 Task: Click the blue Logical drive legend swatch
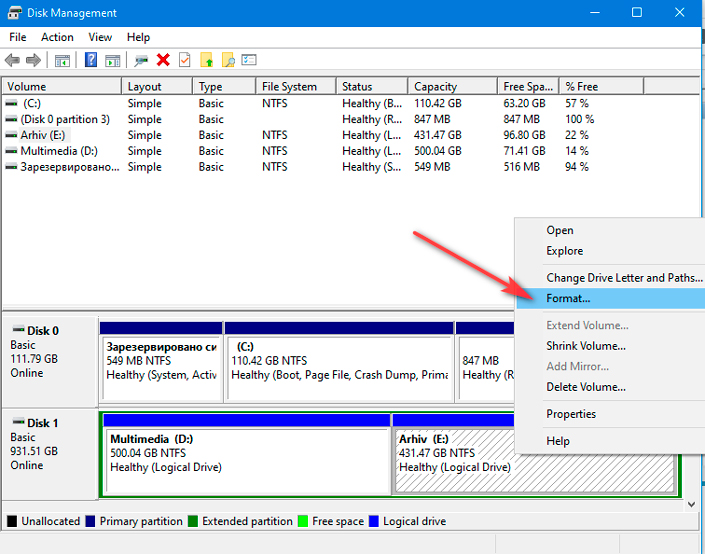(374, 521)
